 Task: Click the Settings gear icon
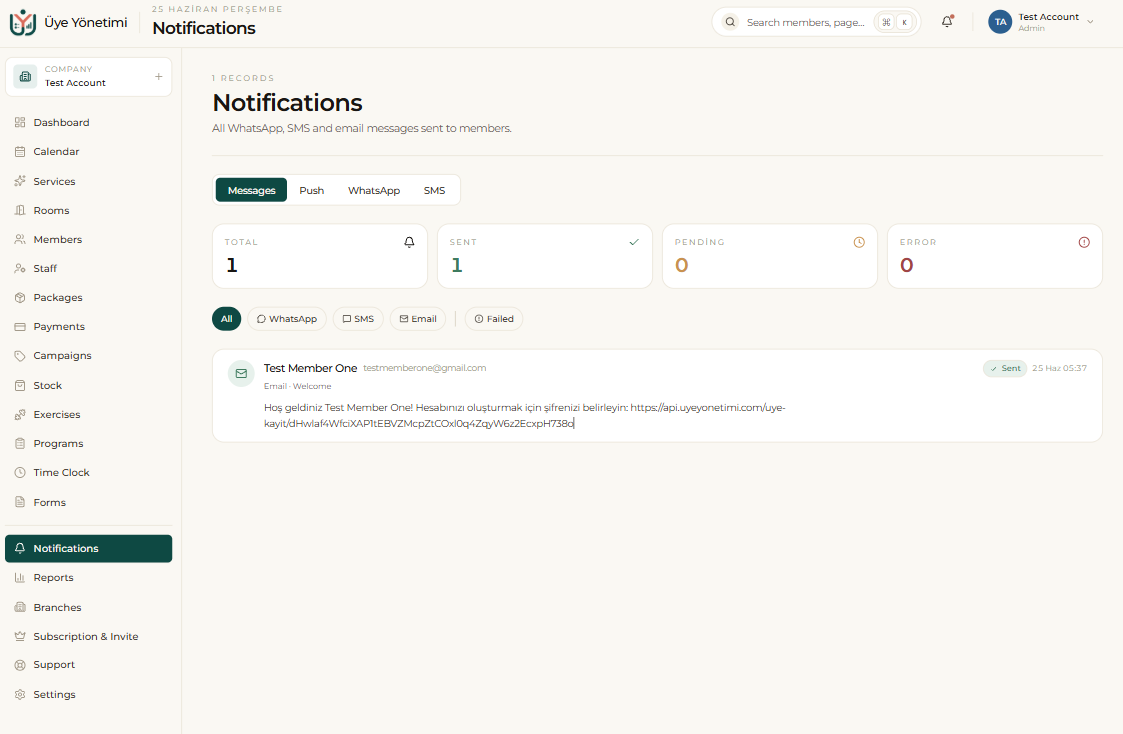point(20,695)
